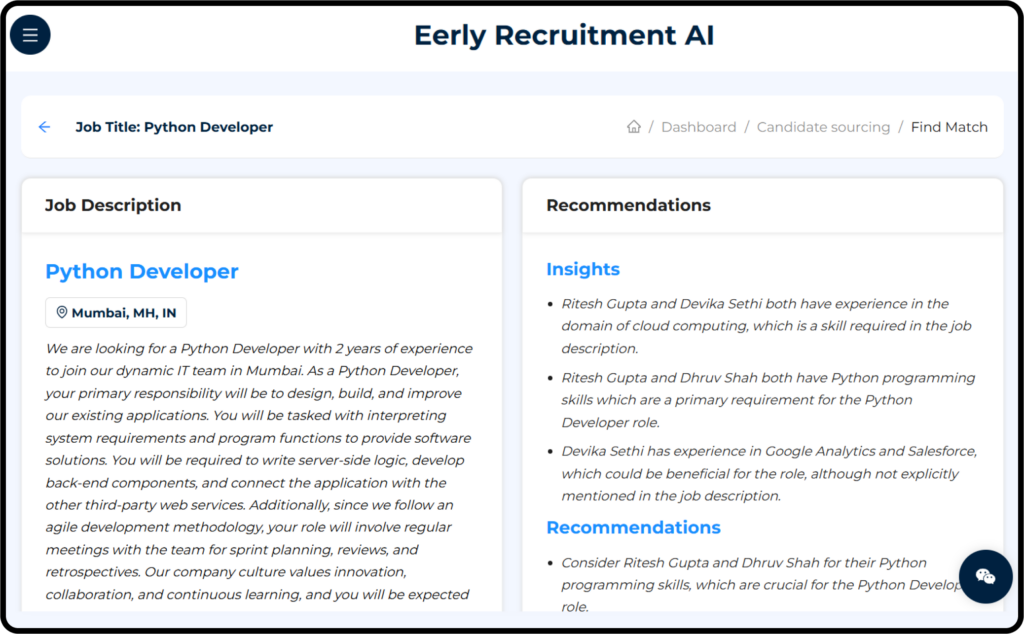Click the blue Recommendations subheading
Screen dimensions: 1024x634
(x=633, y=527)
